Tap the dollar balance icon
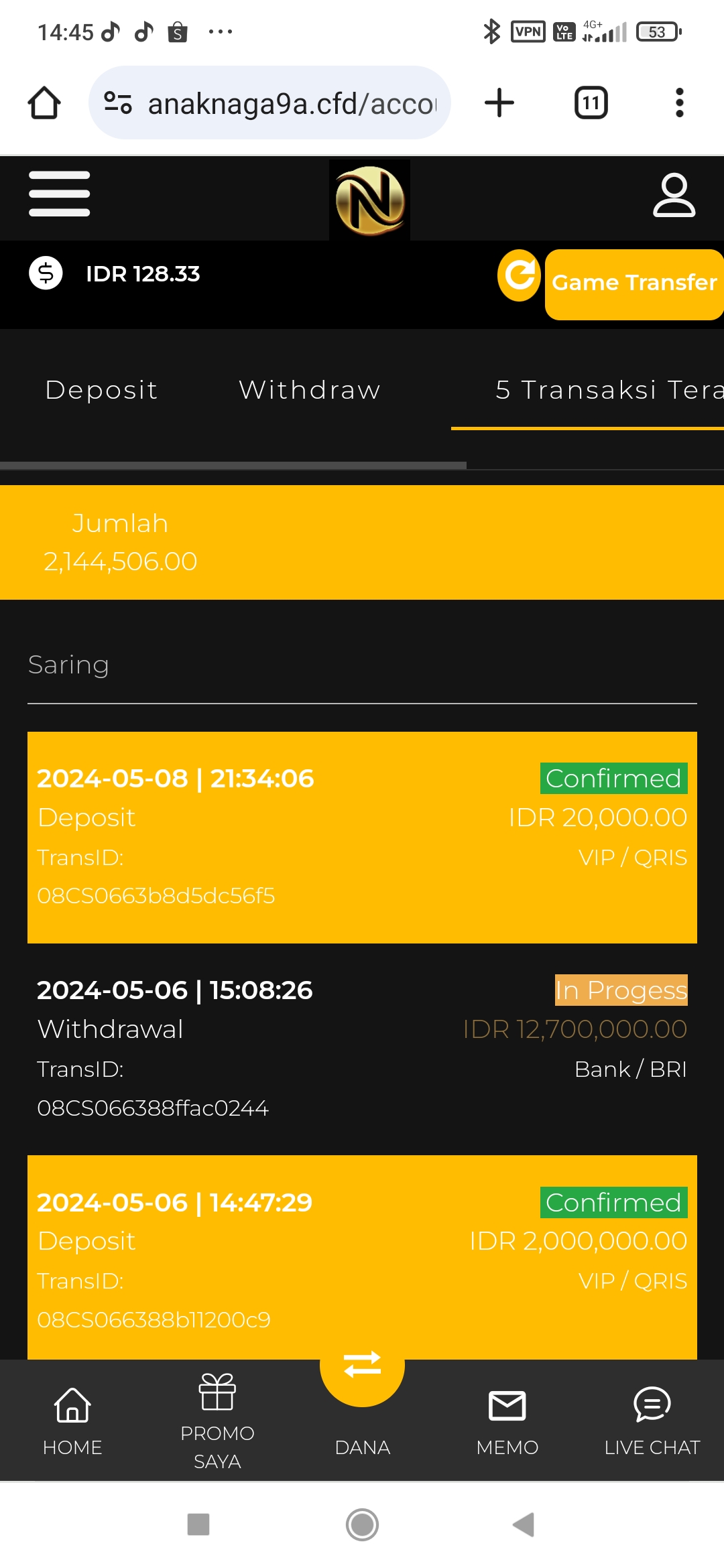The width and height of the screenshot is (724, 1568). click(x=46, y=273)
